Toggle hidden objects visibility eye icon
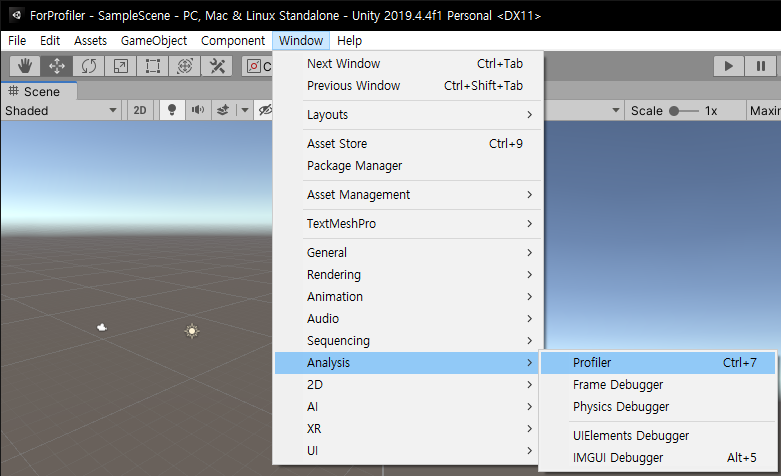The height and width of the screenshot is (476, 781). (x=265, y=110)
